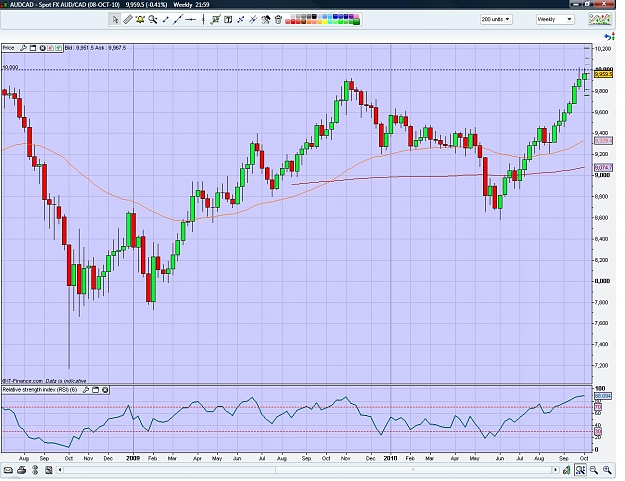Click the 9,074.7 moving average value tag

click(603, 168)
